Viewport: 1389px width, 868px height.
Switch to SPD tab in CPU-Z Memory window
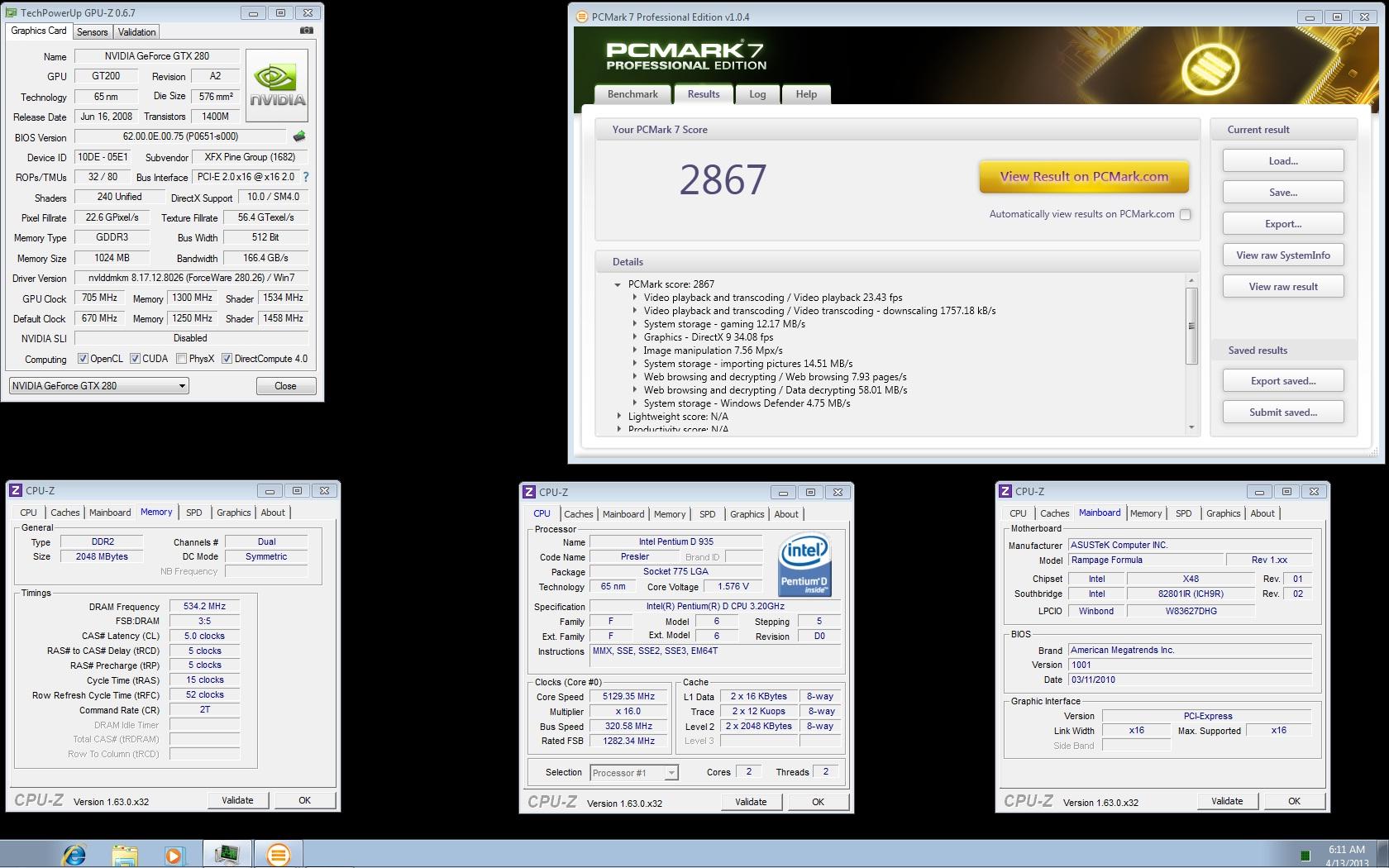coord(194,513)
